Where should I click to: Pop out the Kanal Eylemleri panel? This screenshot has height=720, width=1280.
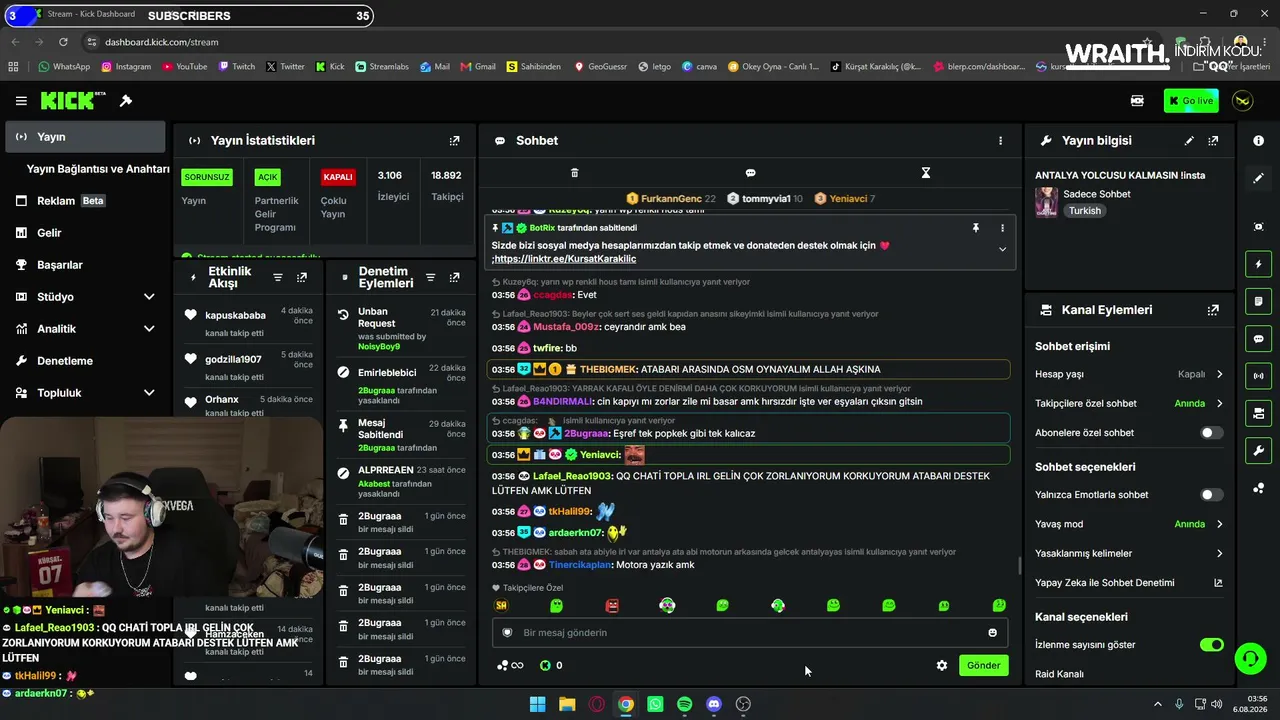1213,310
